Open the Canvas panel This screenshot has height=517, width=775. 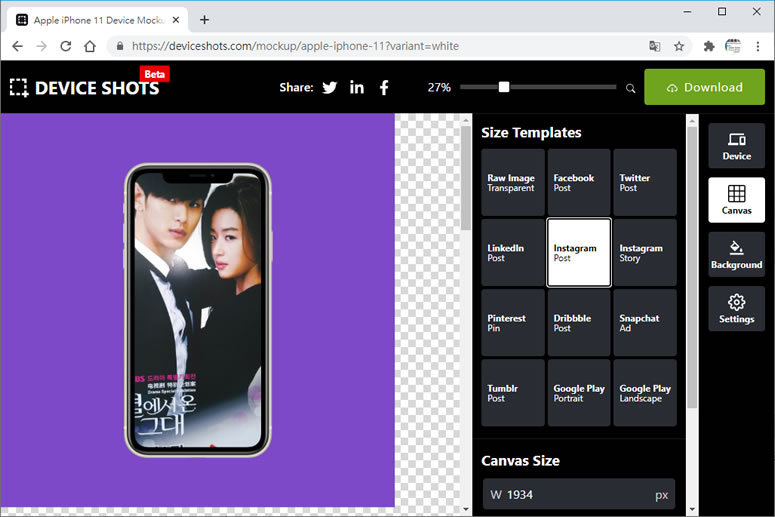[x=736, y=200]
